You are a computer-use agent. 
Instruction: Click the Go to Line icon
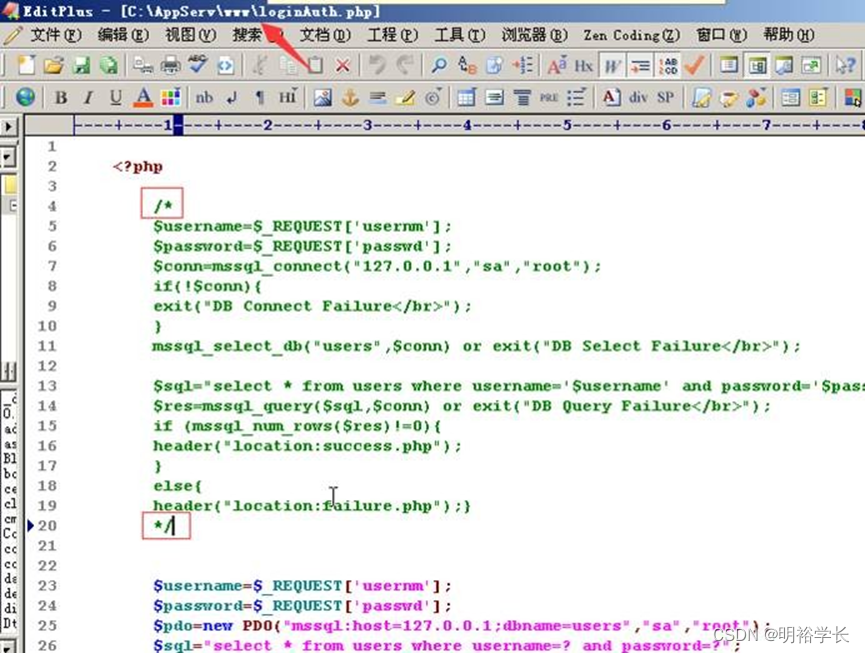tap(522, 66)
